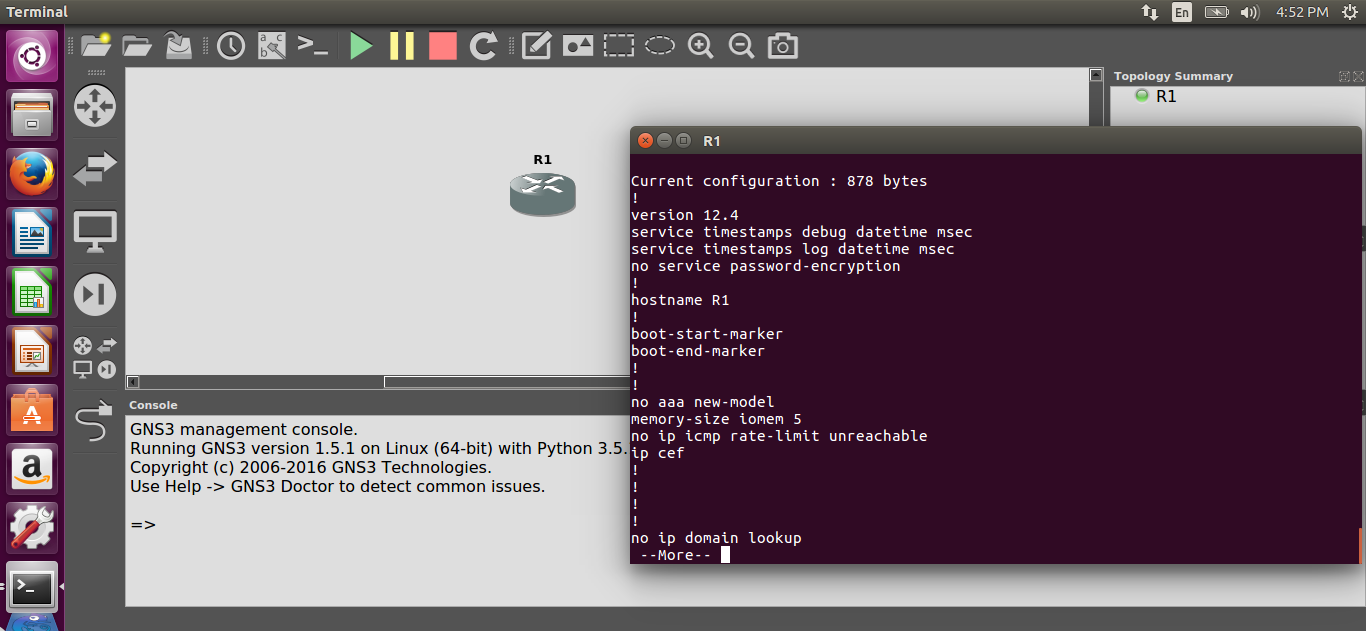Screen dimensions: 1366x631
Task: Browse security devices in the device toolbar
Action: pyautogui.click(x=95, y=294)
